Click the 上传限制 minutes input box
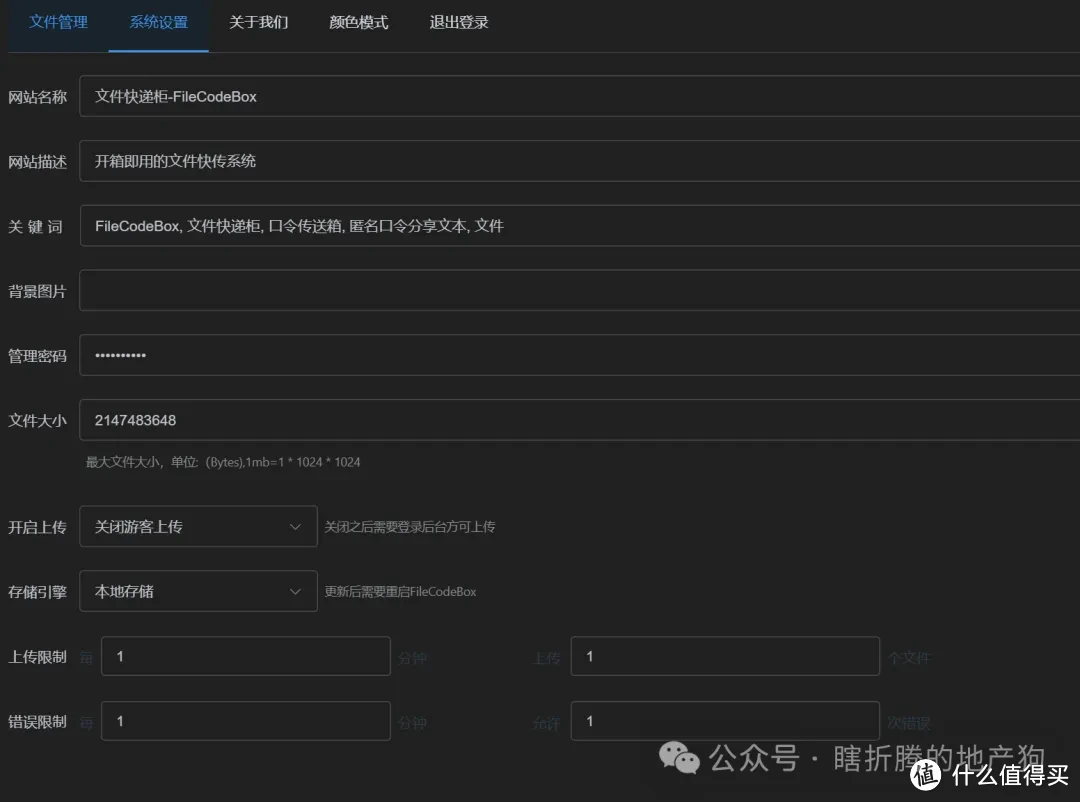This screenshot has width=1080, height=802. (x=245, y=656)
